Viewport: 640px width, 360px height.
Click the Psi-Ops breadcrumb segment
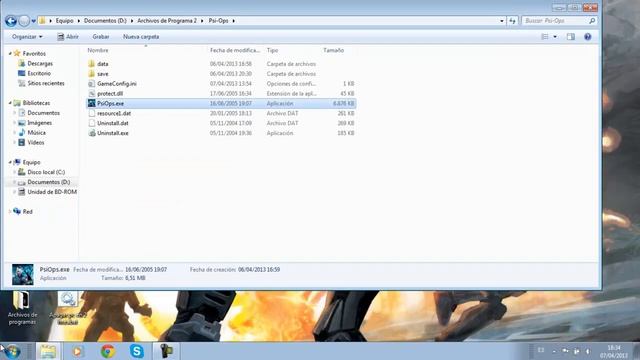pyautogui.click(x=218, y=21)
